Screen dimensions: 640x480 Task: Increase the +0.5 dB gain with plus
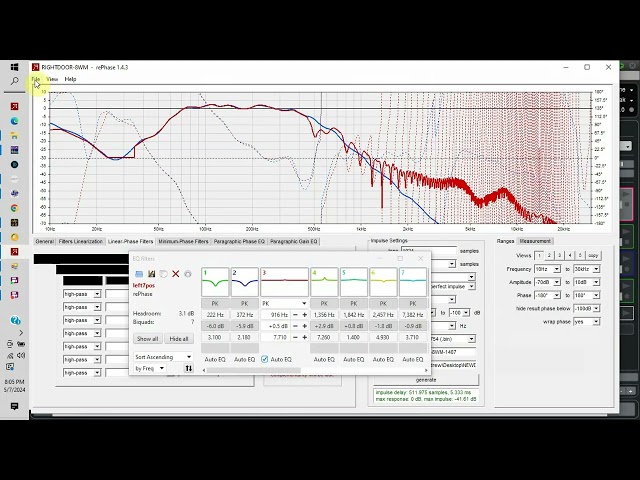click(304, 326)
